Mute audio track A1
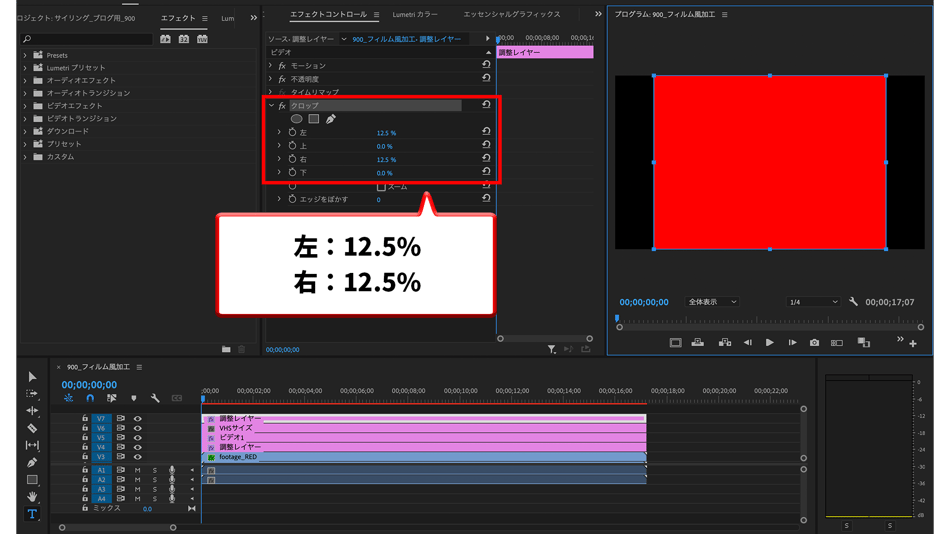Image resolution: width=950 pixels, height=534 pixels. [138, 470]
